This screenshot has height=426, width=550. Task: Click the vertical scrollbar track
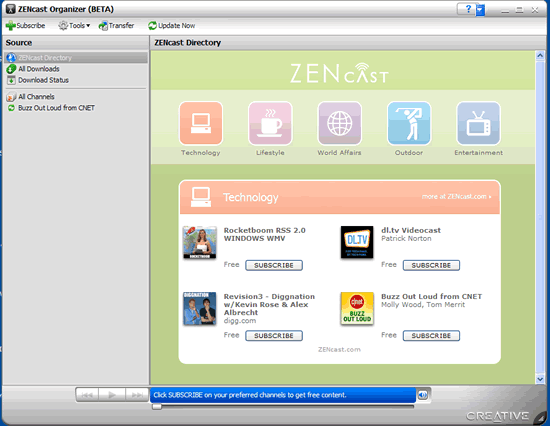540,217
